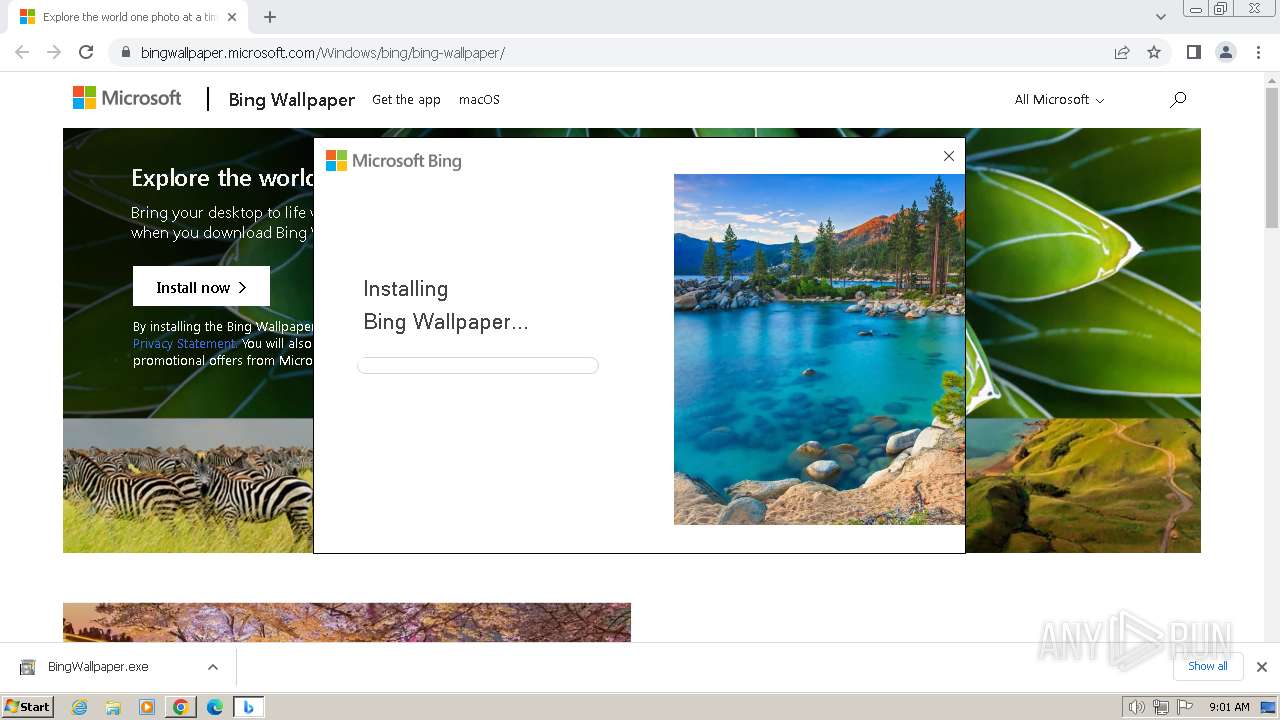The width and height of the screenshot is (1280, 720).
Task: Open the Chrome profile avatar
Action: point(1226,52)
